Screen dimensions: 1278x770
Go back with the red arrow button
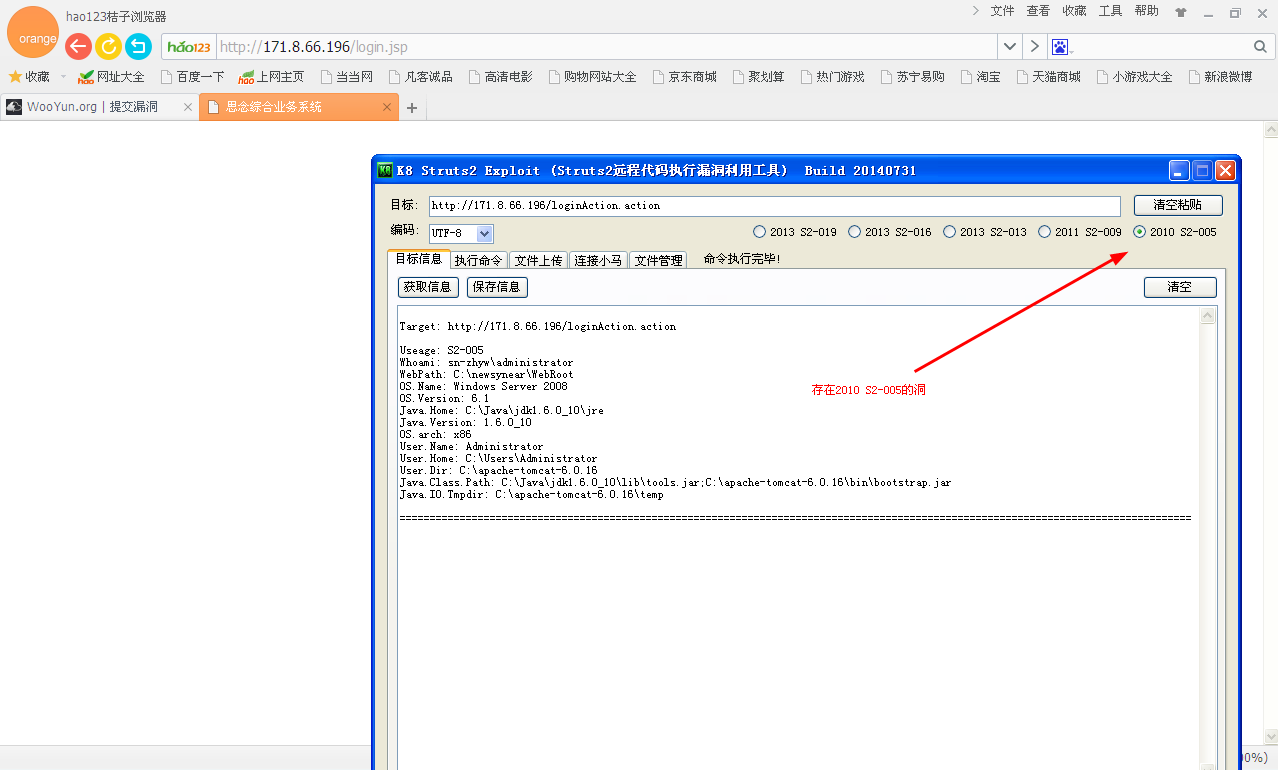(78, 46)
